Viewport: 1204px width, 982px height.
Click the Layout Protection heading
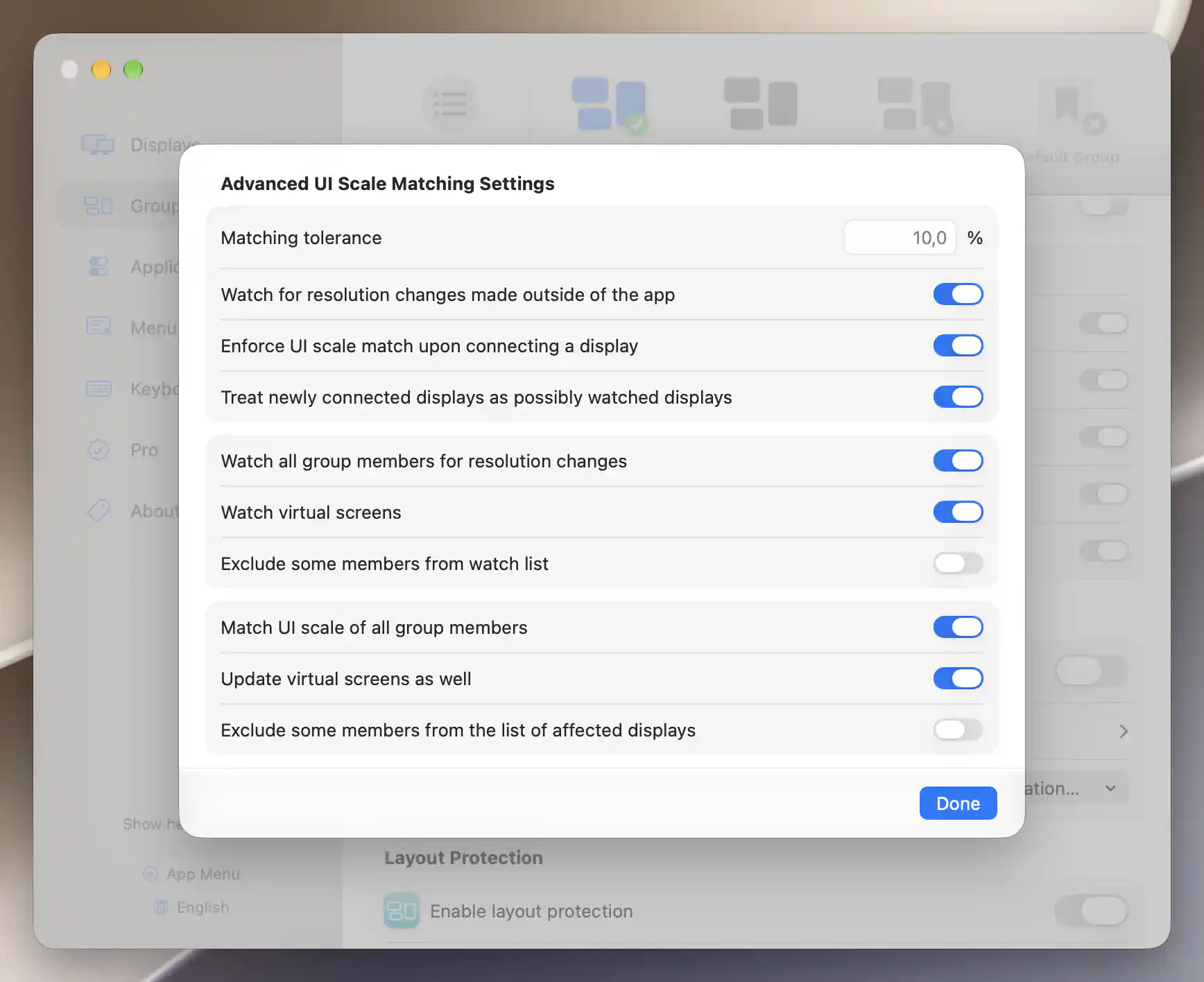[463, 858]
